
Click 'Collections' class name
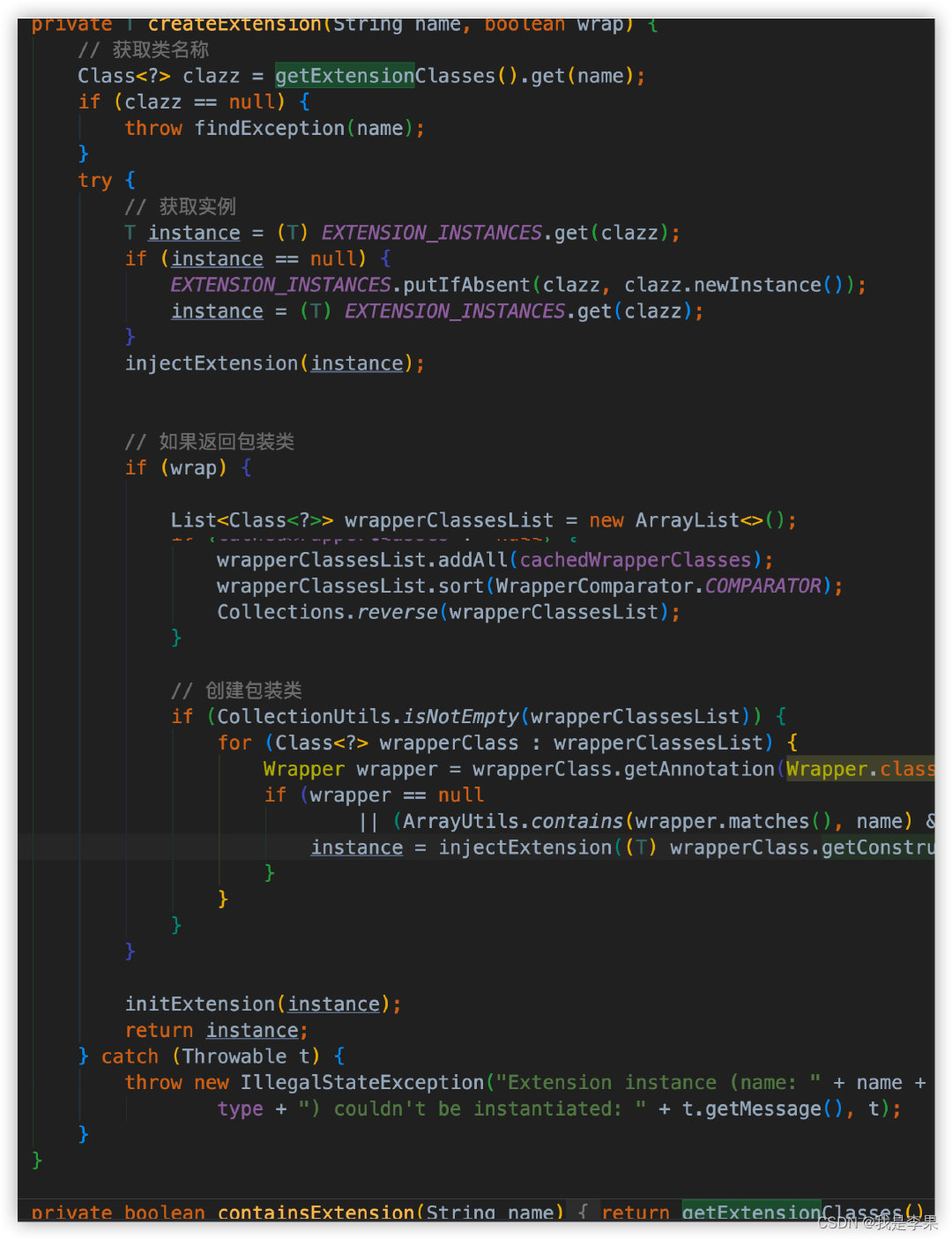(280, 612)
